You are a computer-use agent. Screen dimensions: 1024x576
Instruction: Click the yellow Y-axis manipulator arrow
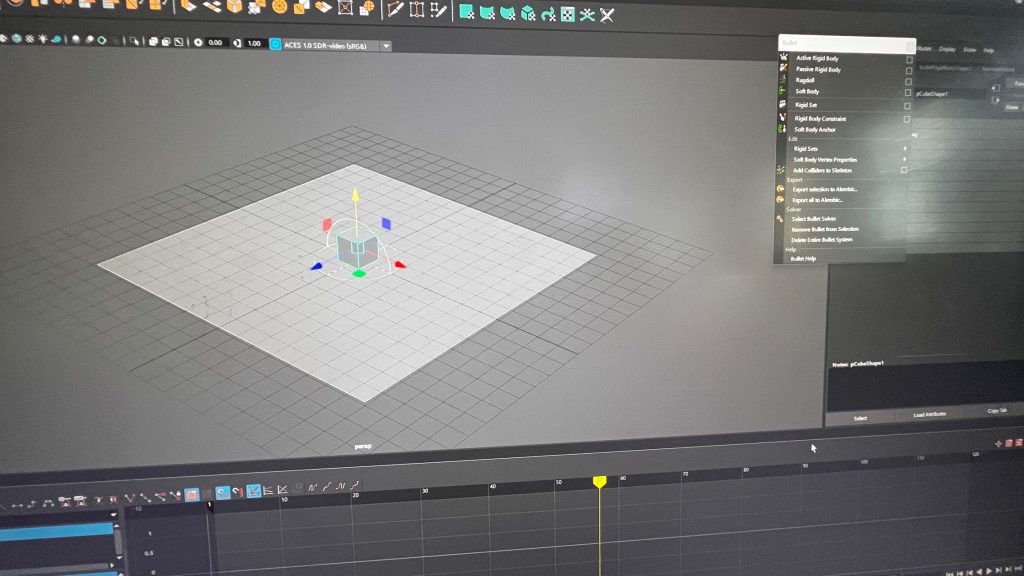(356, 195)
